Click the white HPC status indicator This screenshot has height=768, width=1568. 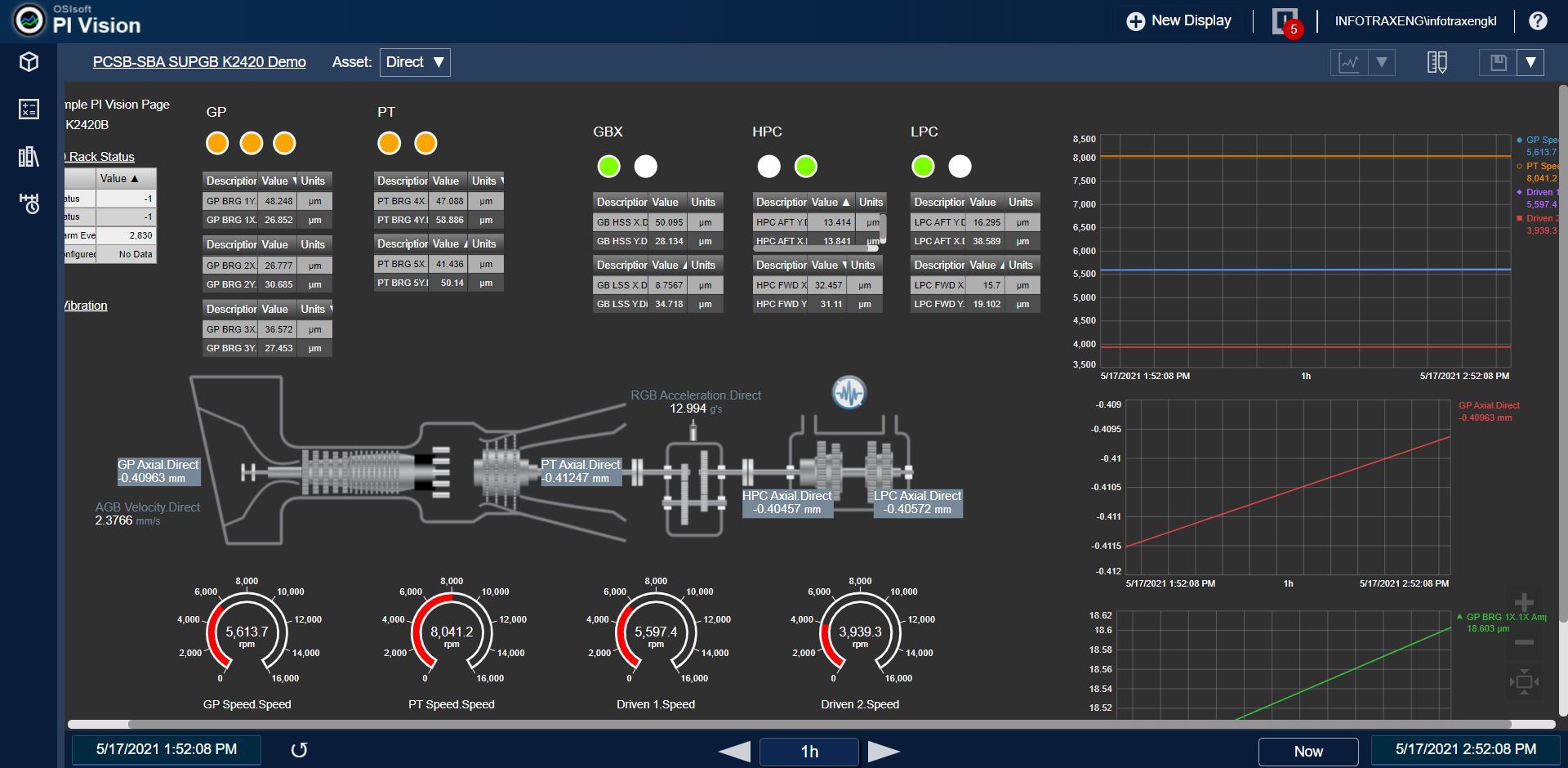click(769, 166)
